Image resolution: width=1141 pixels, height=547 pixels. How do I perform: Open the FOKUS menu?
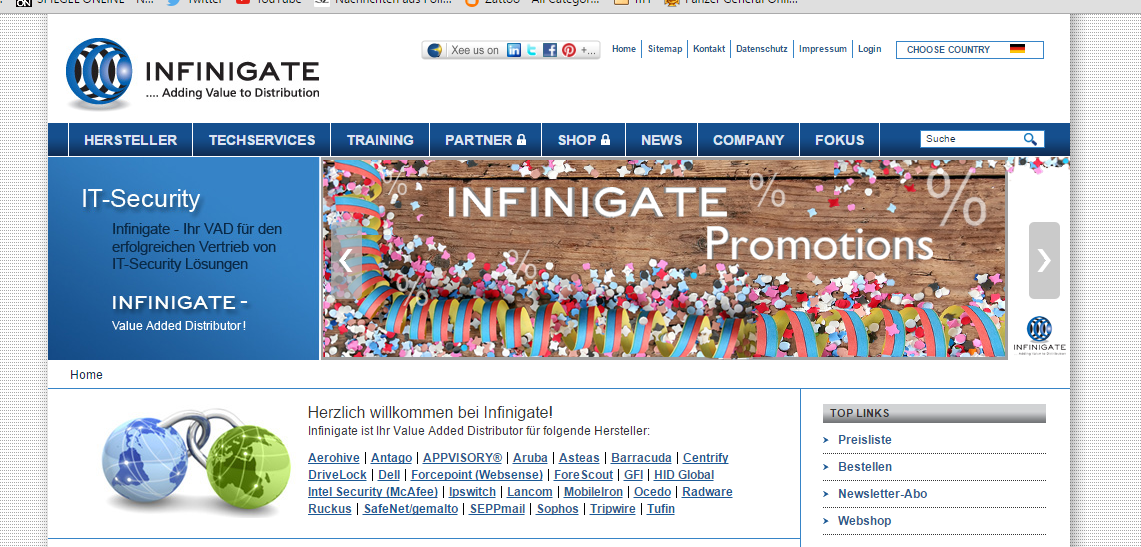[x=840, y=140]
